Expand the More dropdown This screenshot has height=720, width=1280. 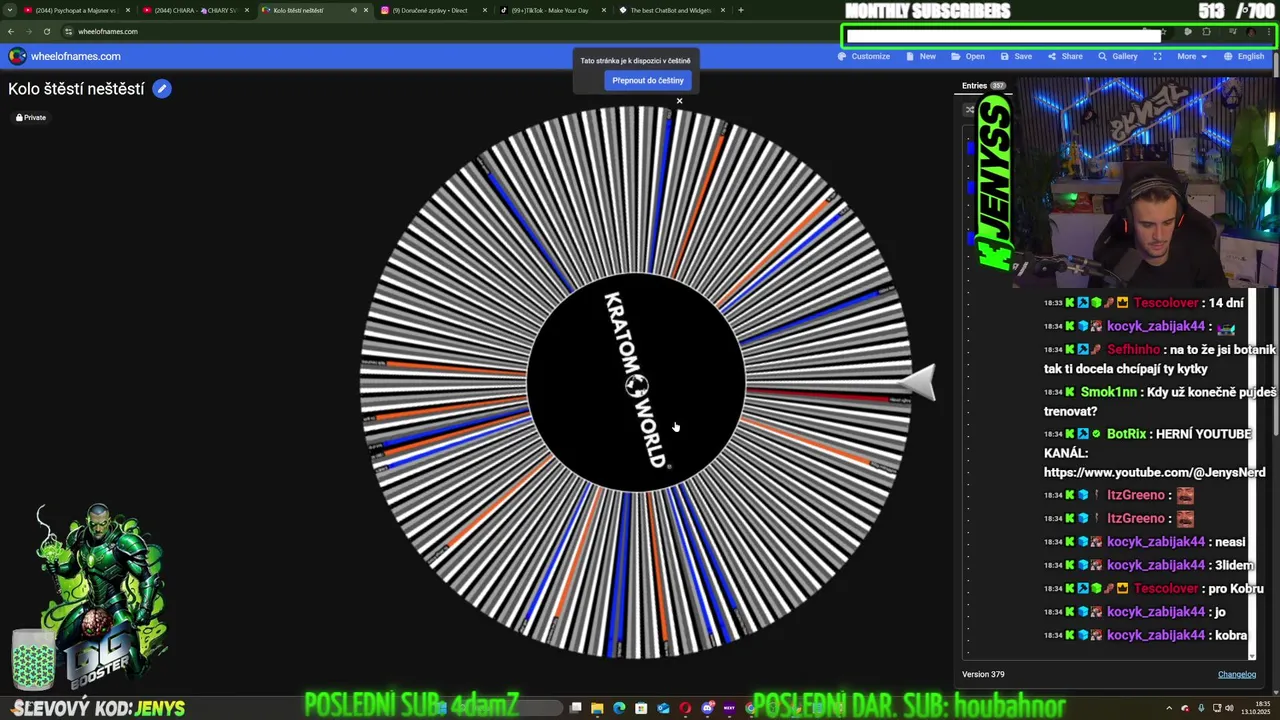point(1191,56)
